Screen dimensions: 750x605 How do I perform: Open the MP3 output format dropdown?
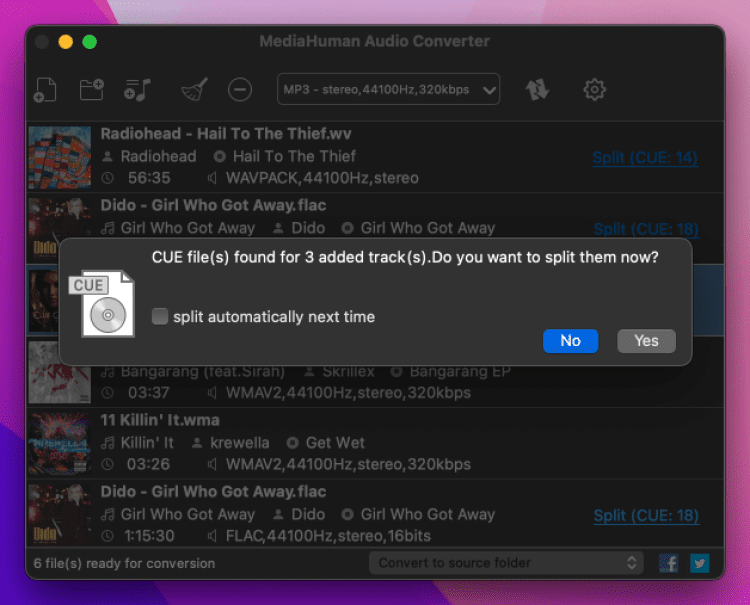pos(388,89)
